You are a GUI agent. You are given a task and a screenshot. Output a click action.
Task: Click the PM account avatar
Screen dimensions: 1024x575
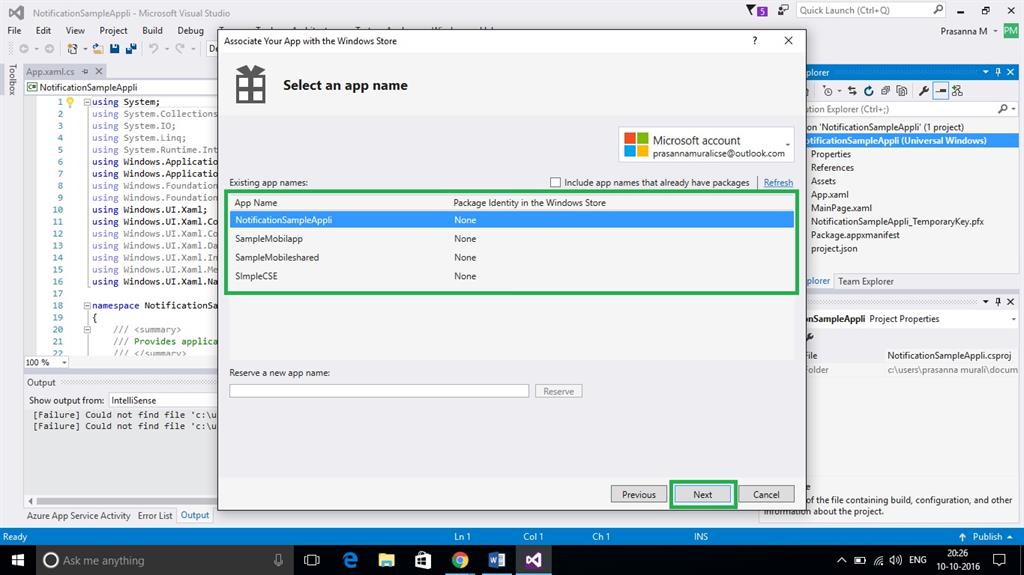click(x=1010, y=31)
